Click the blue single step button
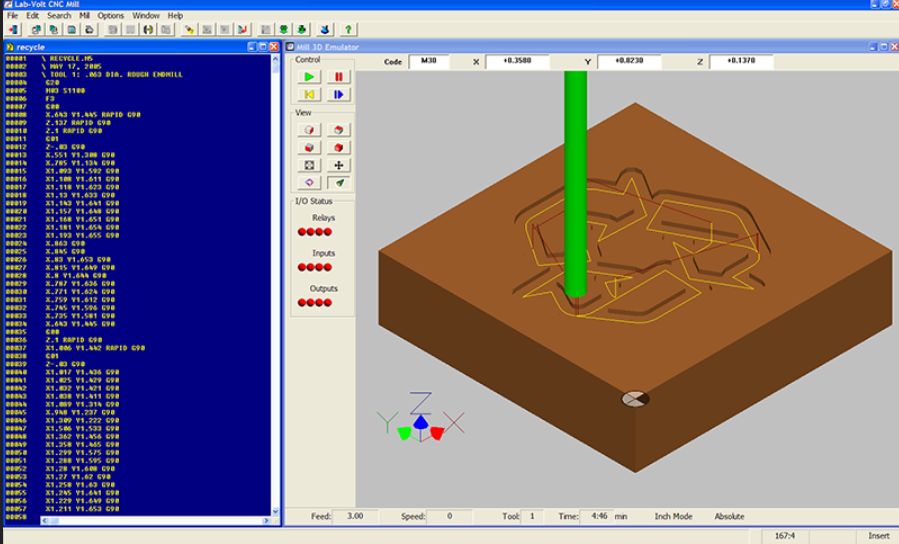Image resolution: width=899 pixels, height=544 pixels. pyautogui.click(x=338, y=95)
